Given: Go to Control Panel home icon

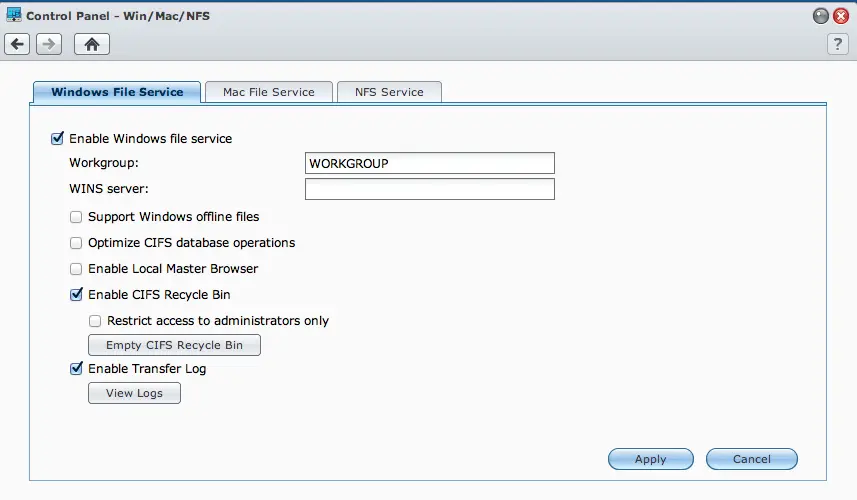Looking at the screenshot, I should [92, 44].
